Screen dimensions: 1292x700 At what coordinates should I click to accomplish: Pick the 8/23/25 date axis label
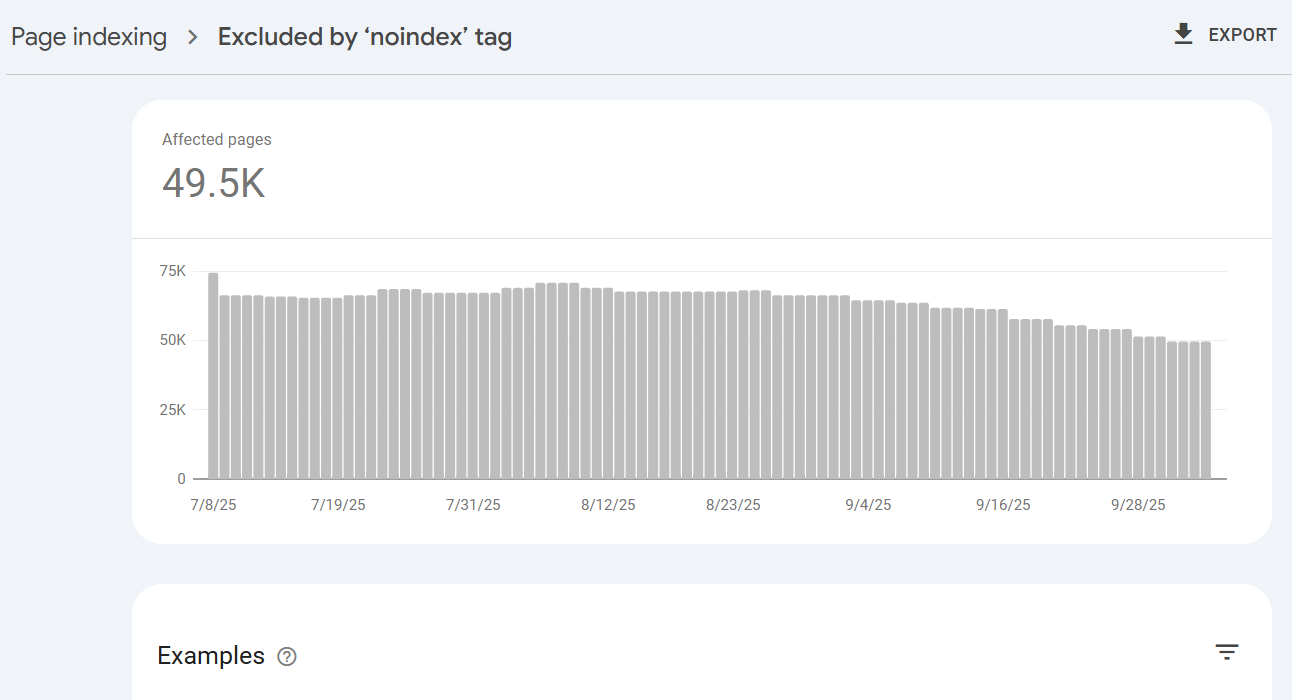coord(733,505)
